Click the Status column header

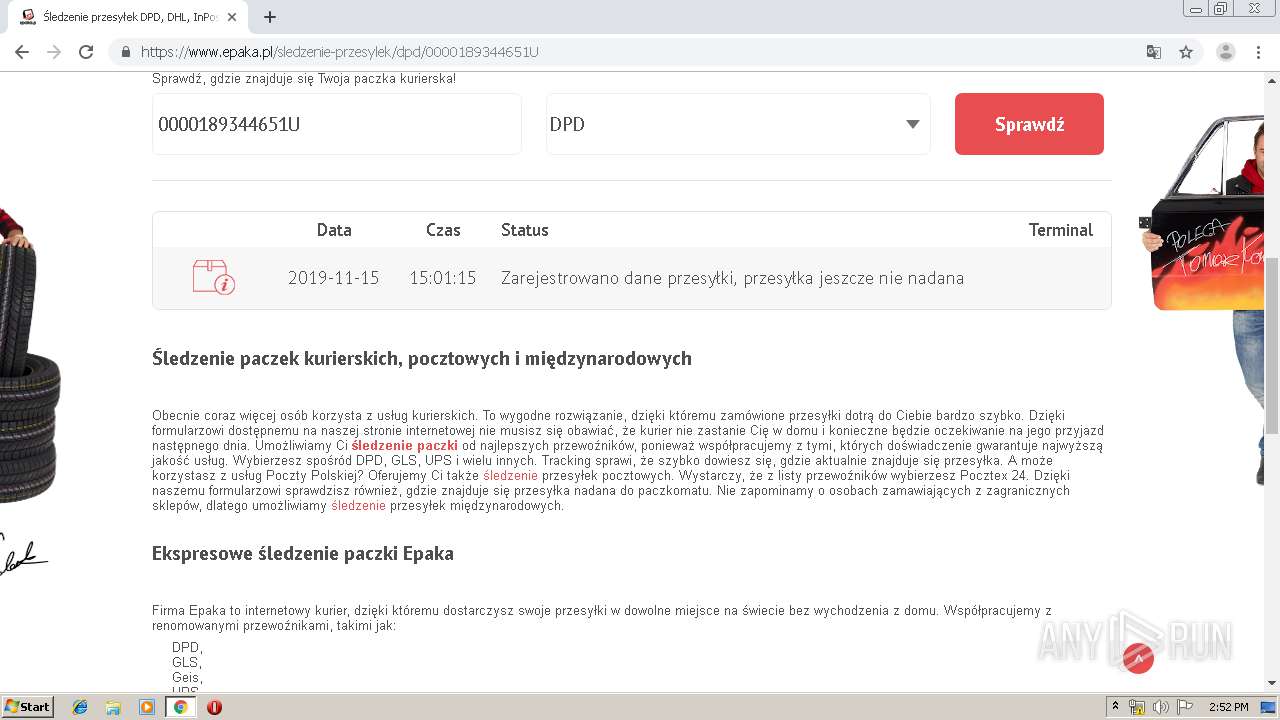(x=525, y=230)
